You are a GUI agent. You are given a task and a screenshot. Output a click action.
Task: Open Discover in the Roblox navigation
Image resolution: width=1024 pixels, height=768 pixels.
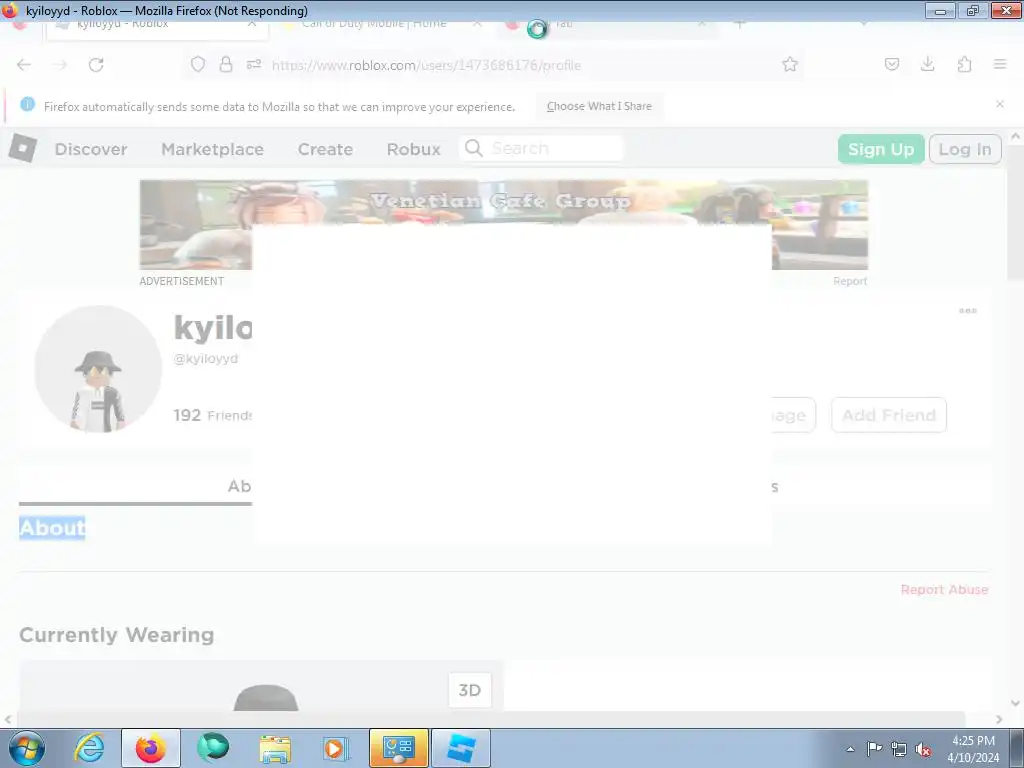(x=91, y=149)
